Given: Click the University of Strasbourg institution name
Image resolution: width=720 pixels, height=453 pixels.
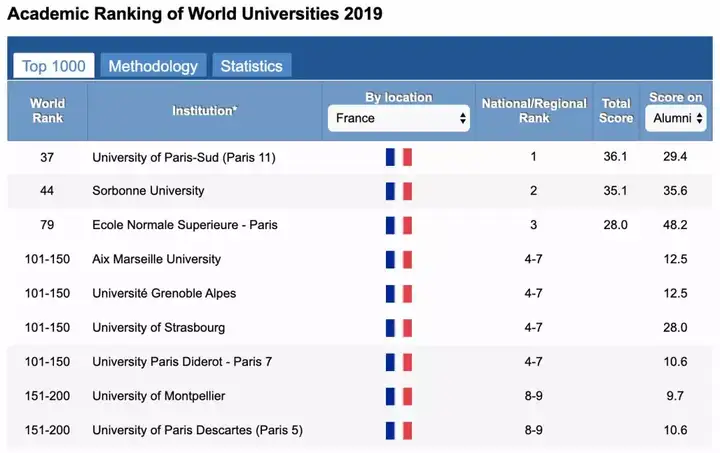Looking at the screenshot, I should (x=158, y=327).
